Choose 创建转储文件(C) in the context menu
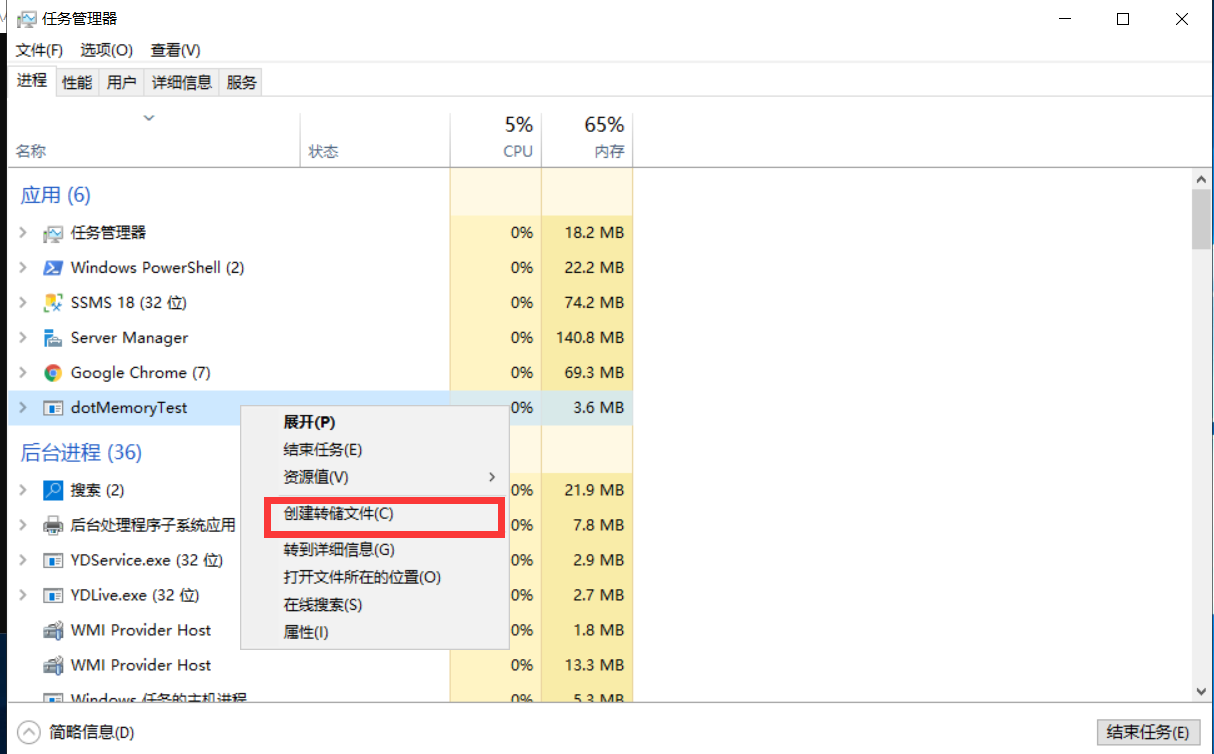1214x754 pixels. coord(375,514)
